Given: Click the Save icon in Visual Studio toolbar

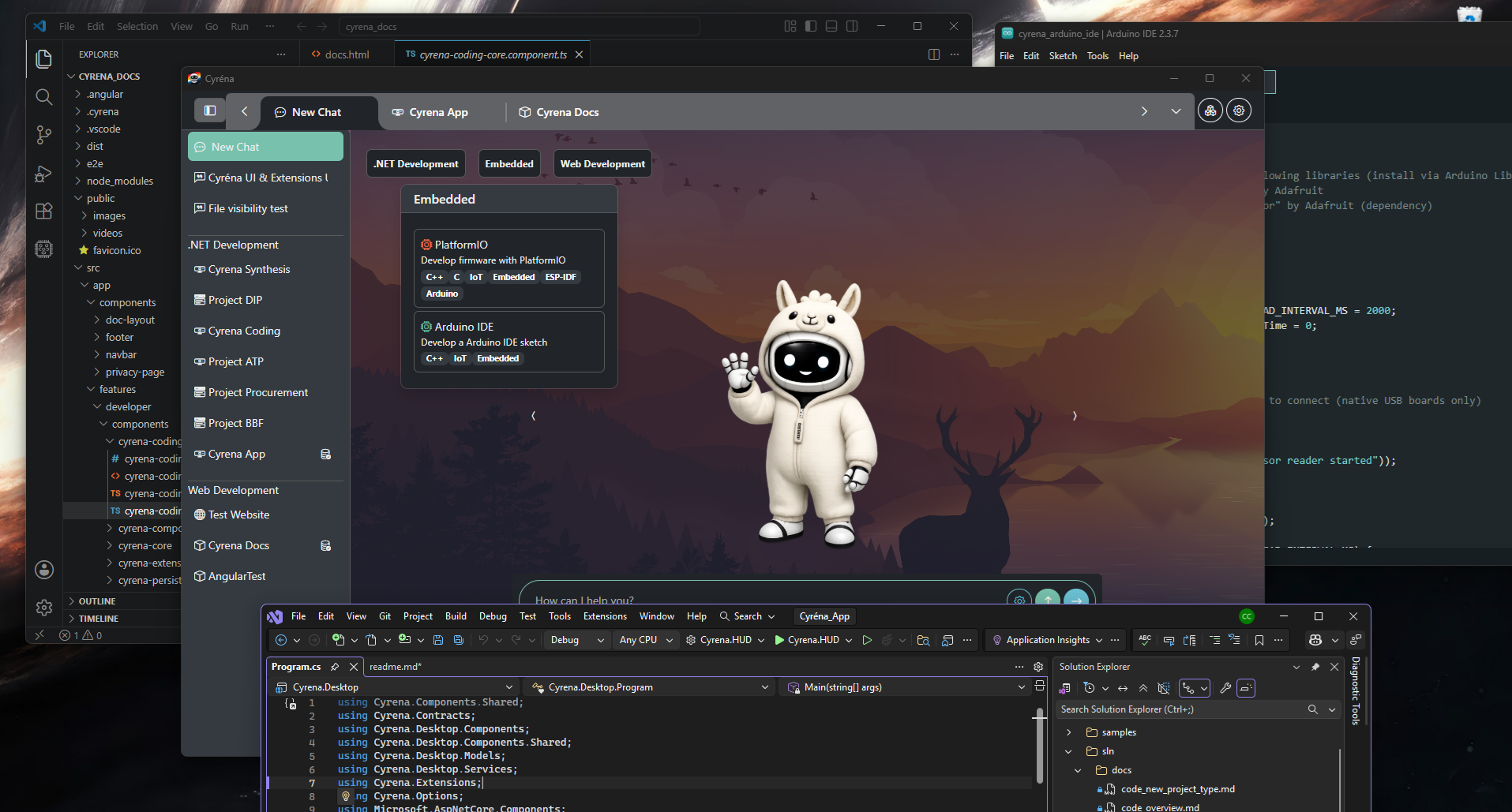Looking at the screenshot, I should pos(438,640).
